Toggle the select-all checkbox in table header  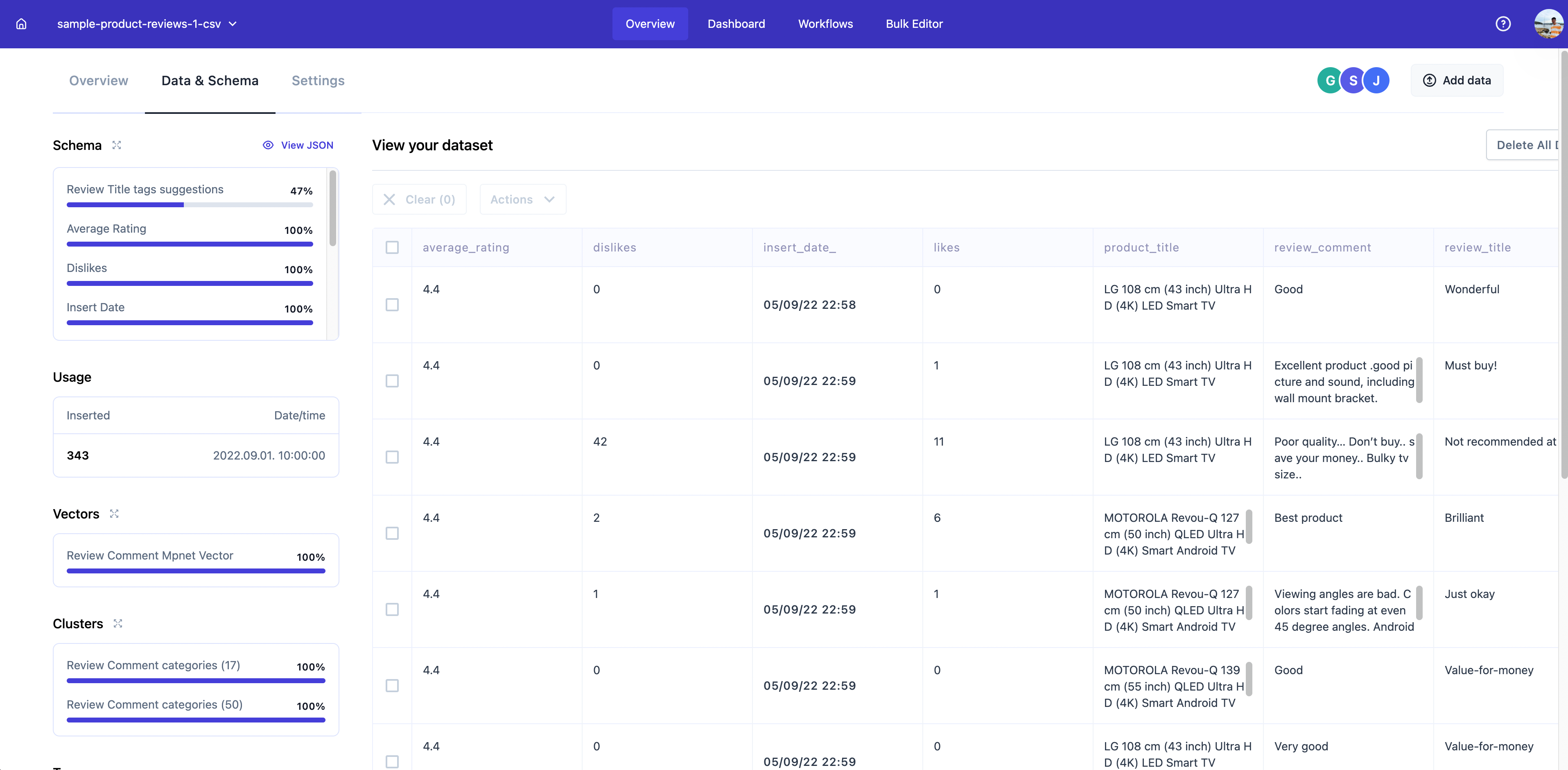click(x=392, y=247)
